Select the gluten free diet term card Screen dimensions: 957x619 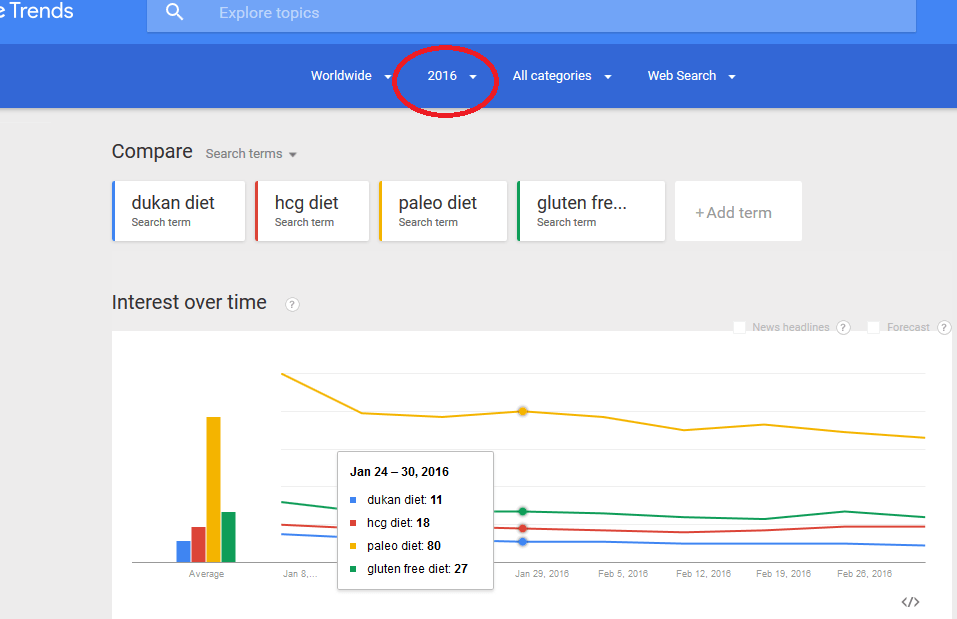[x=591, y=211]
